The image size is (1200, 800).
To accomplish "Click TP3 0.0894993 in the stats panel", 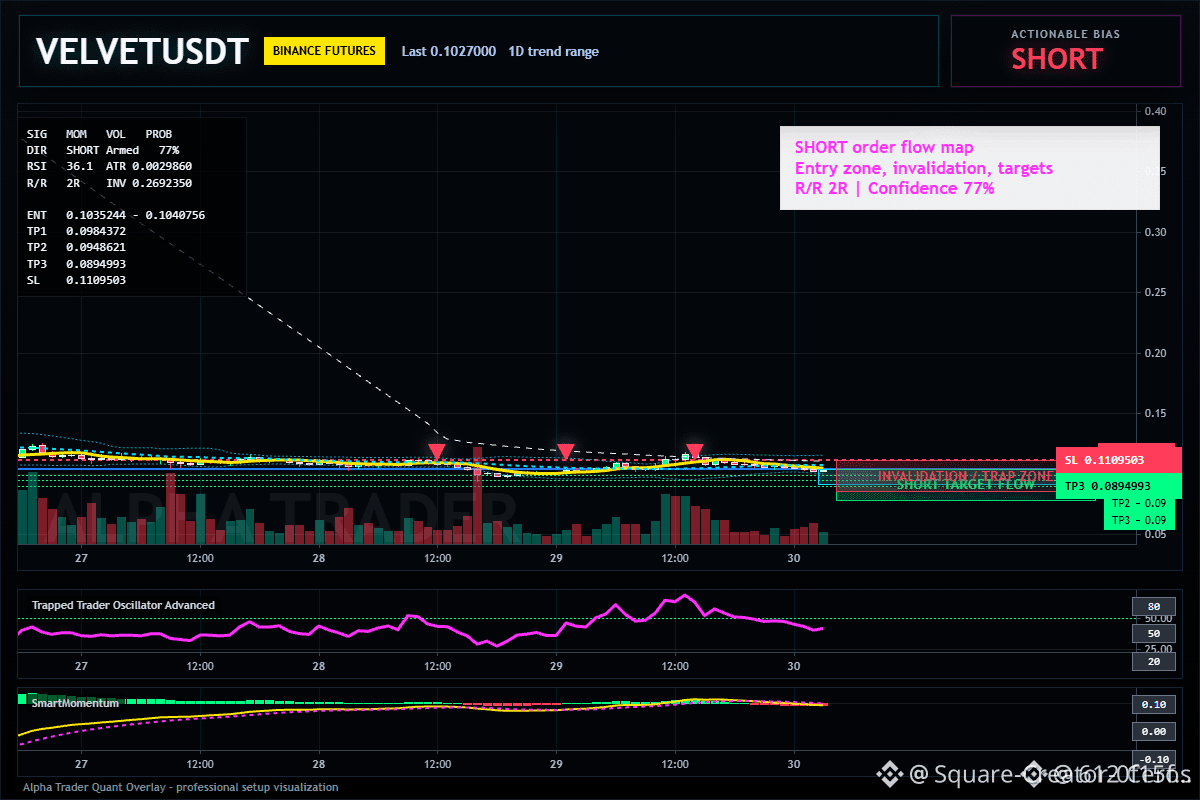I will pos(76,264).
